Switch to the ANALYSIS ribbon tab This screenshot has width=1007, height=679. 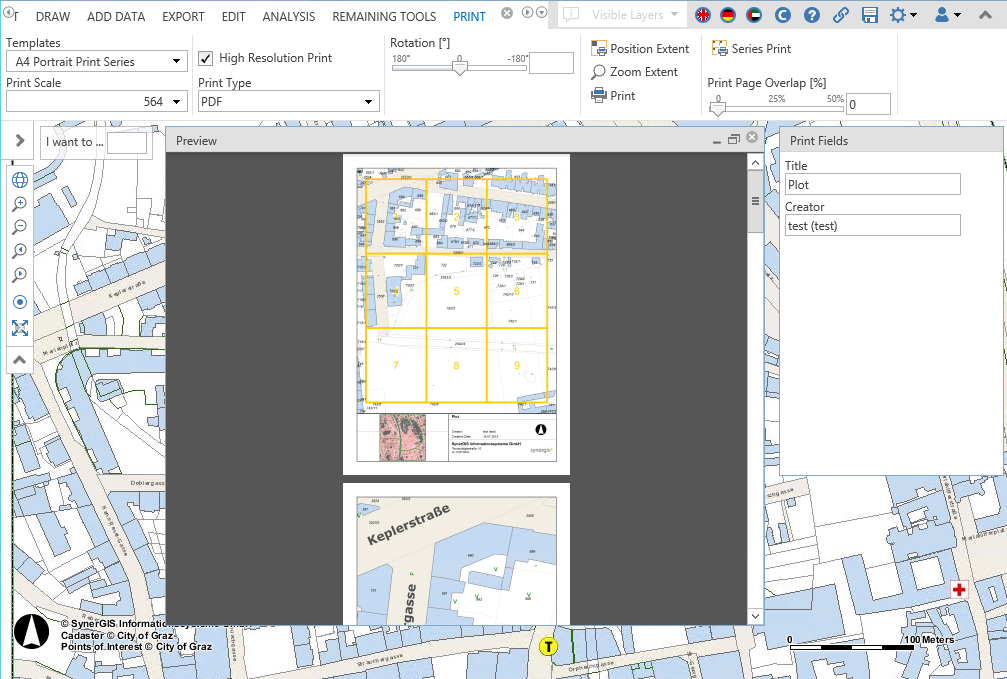(x=289, y=16)
